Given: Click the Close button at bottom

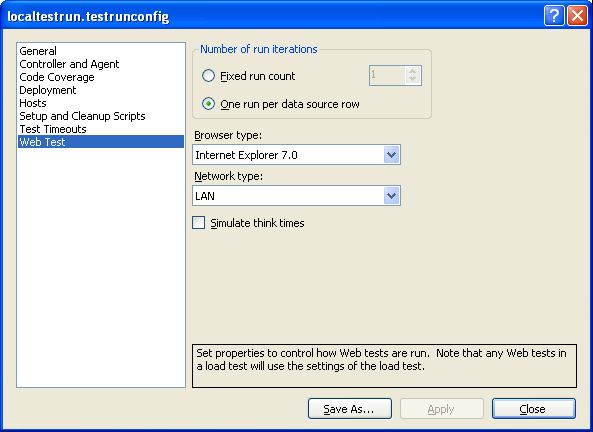Looking at the screenshot, I should (534, 409).
